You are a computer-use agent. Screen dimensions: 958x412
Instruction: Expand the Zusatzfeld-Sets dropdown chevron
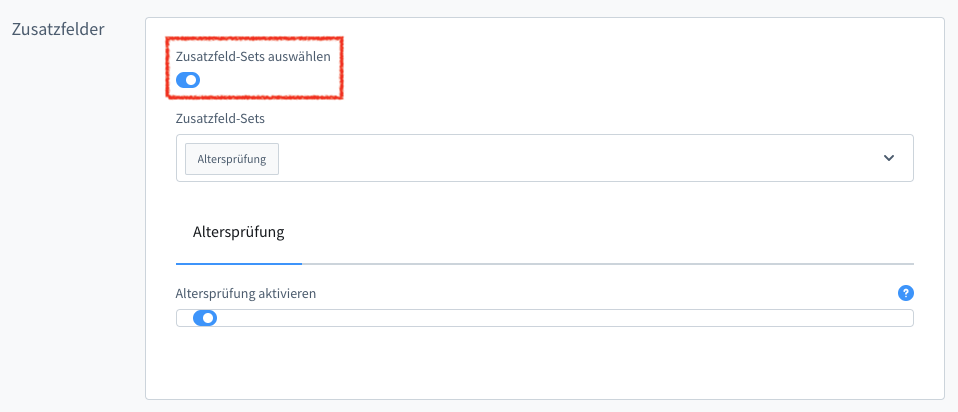pyautogui.click(x=888, y=158)
